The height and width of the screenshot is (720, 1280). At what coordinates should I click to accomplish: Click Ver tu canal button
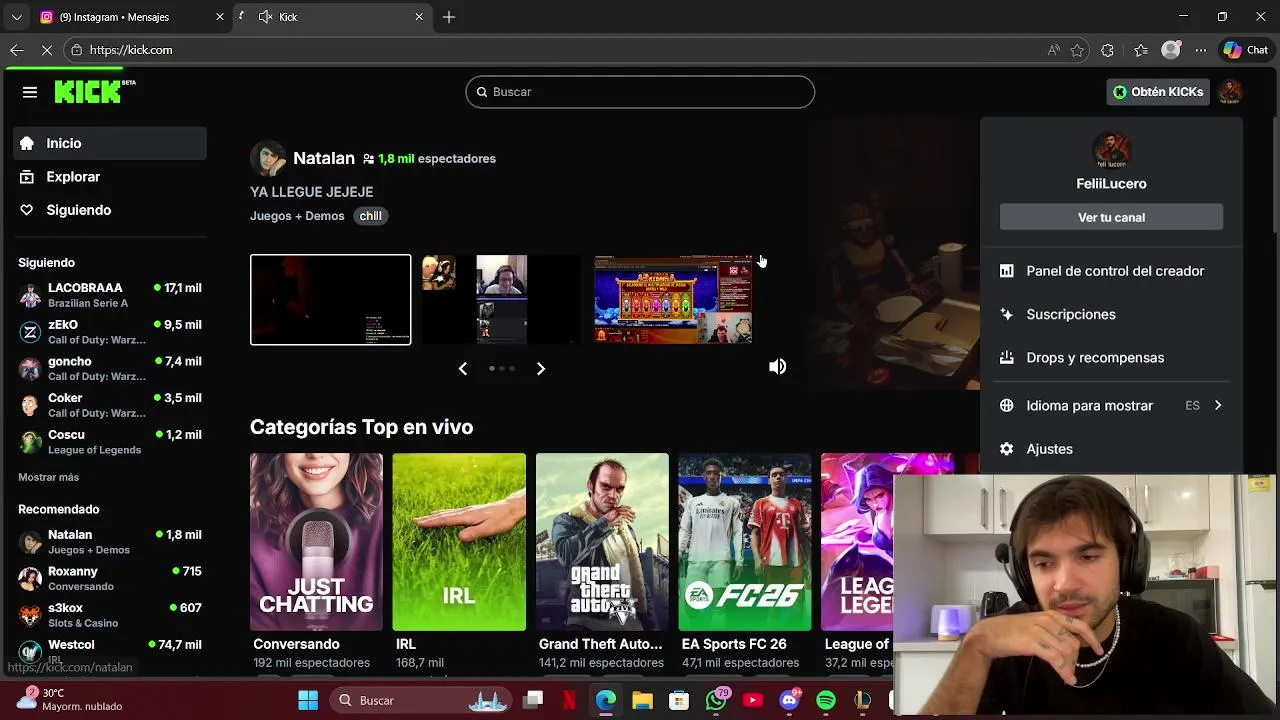(1111, 217)
